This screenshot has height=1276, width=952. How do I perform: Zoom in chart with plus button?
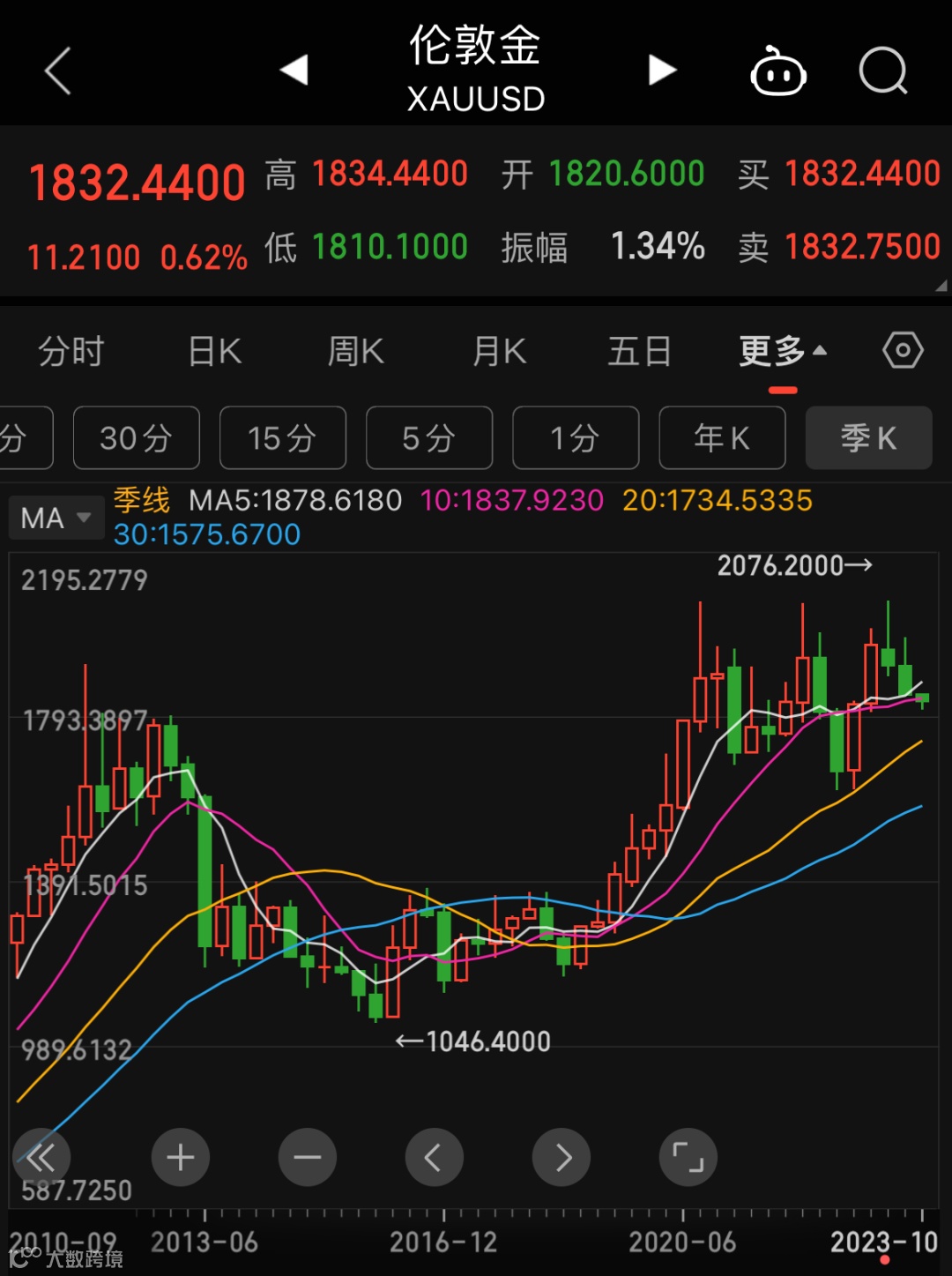click(181, 1157)
